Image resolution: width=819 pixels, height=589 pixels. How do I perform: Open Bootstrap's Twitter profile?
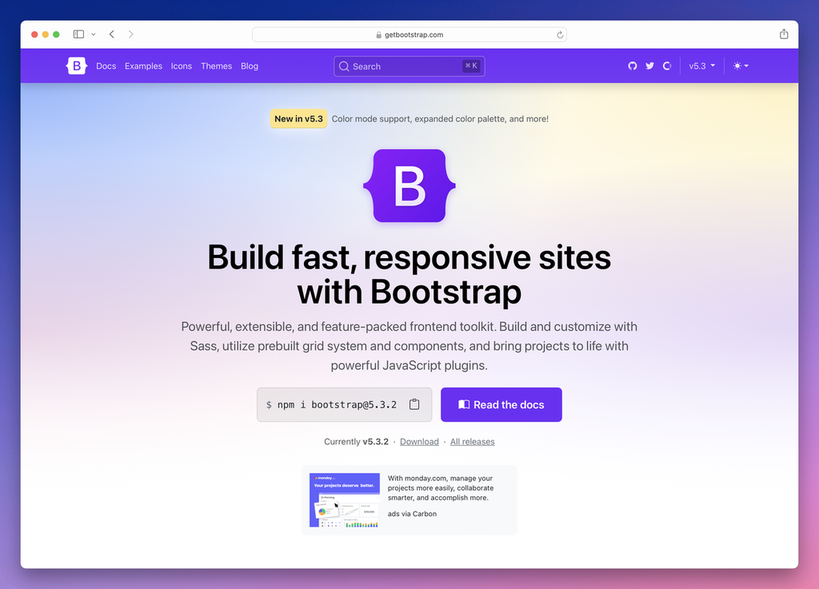649,65
